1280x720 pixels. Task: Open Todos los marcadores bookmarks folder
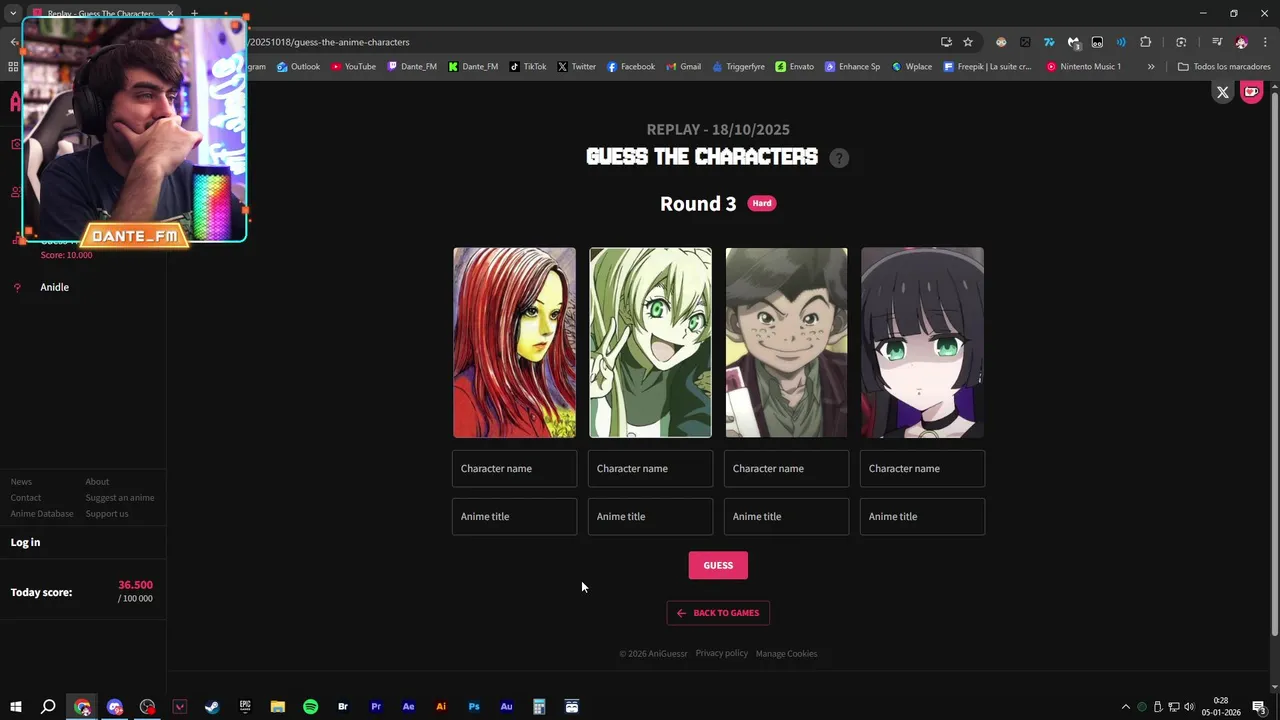[1224, 67]
